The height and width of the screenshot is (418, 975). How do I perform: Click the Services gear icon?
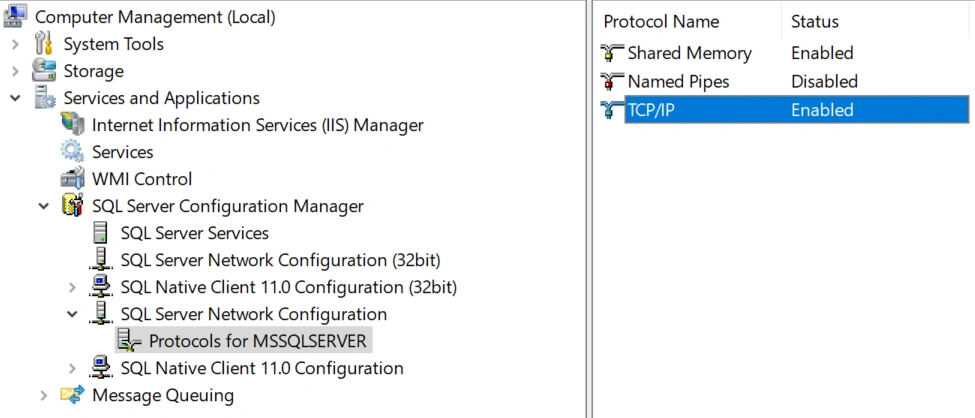pos(72,152)
